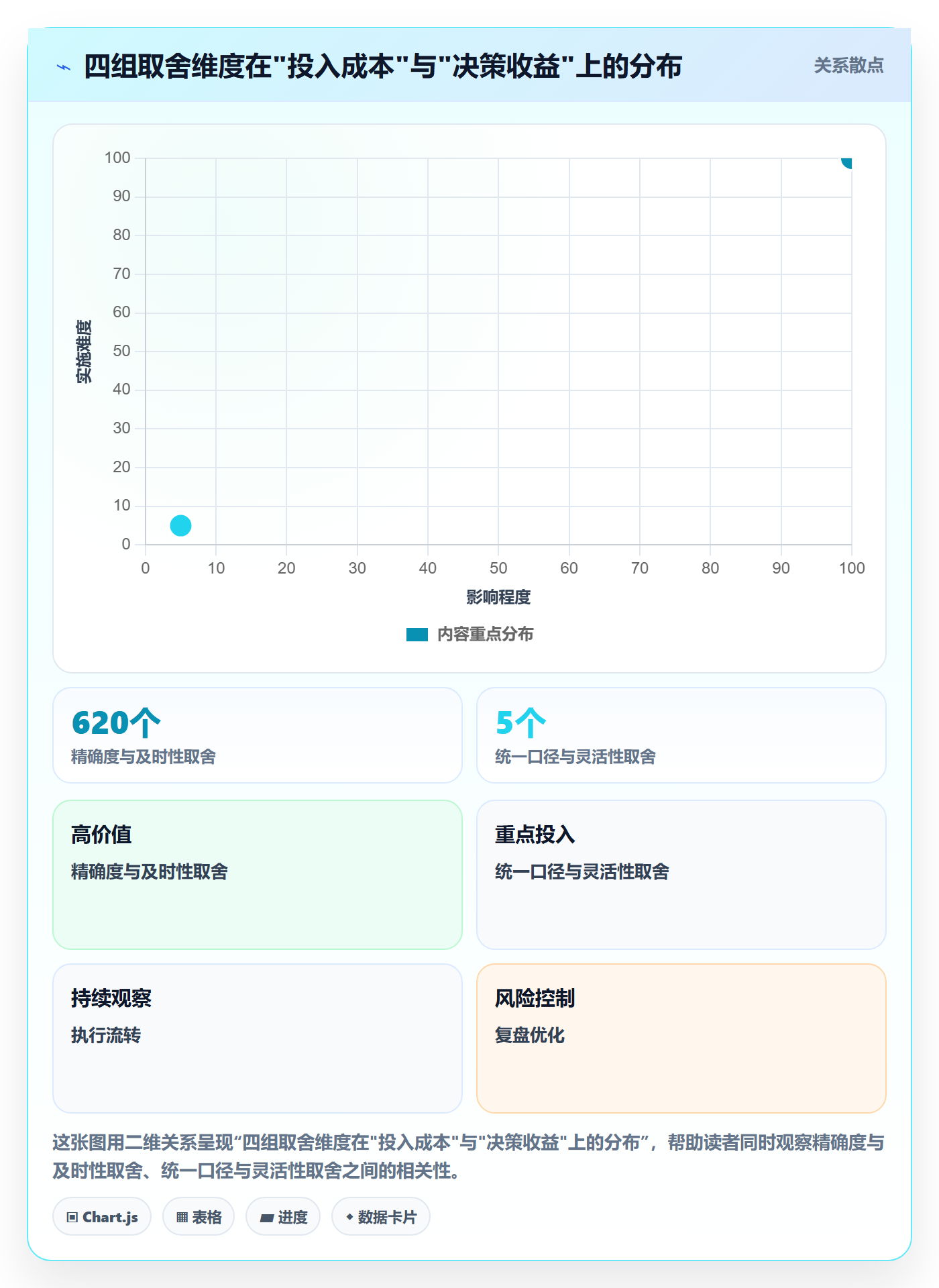Open the 5个 stat card
The height and width of the screenshot is (1288, 939).
681,735
